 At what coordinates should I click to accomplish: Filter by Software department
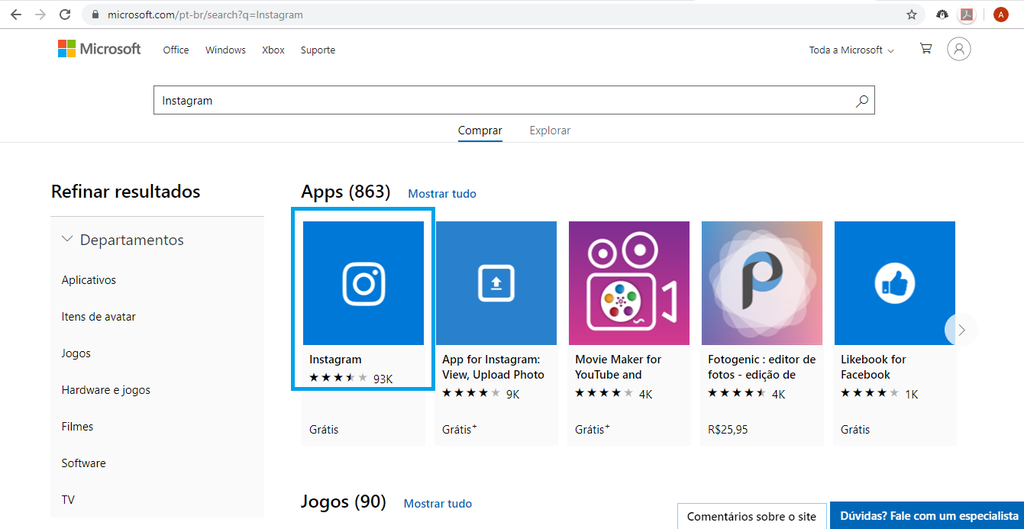click(84, 463)
